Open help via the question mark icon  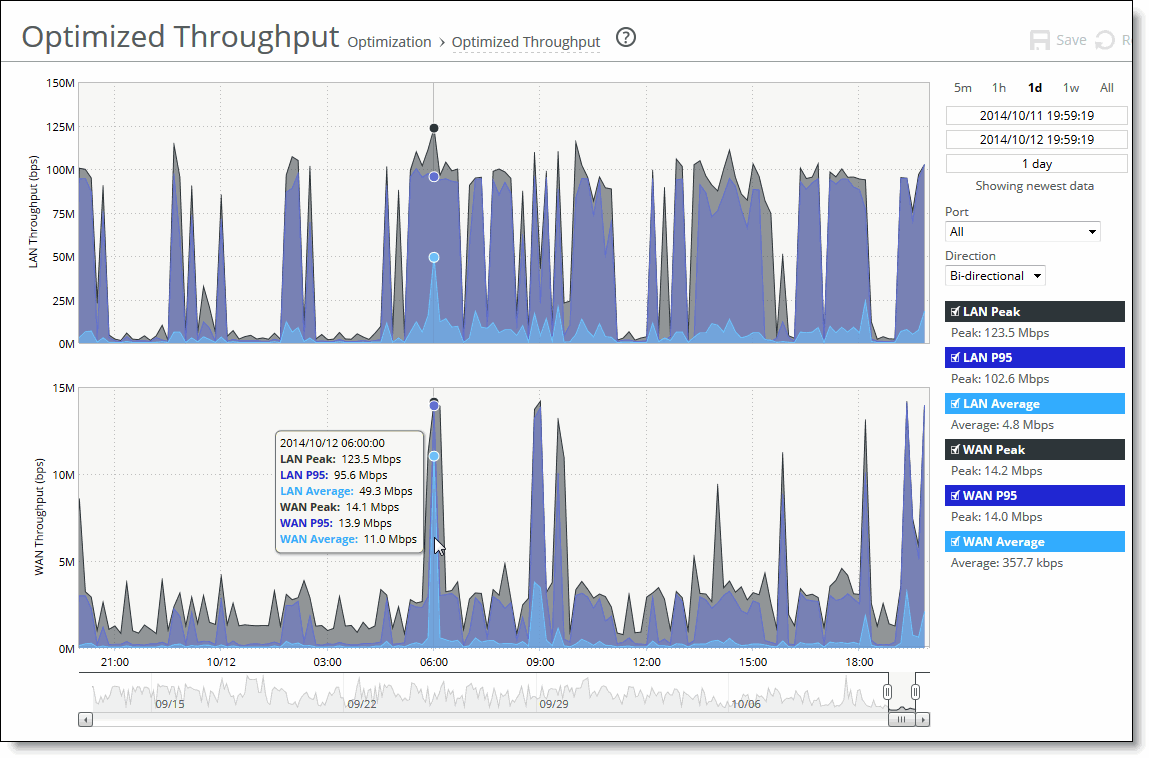tap(625, 38)
